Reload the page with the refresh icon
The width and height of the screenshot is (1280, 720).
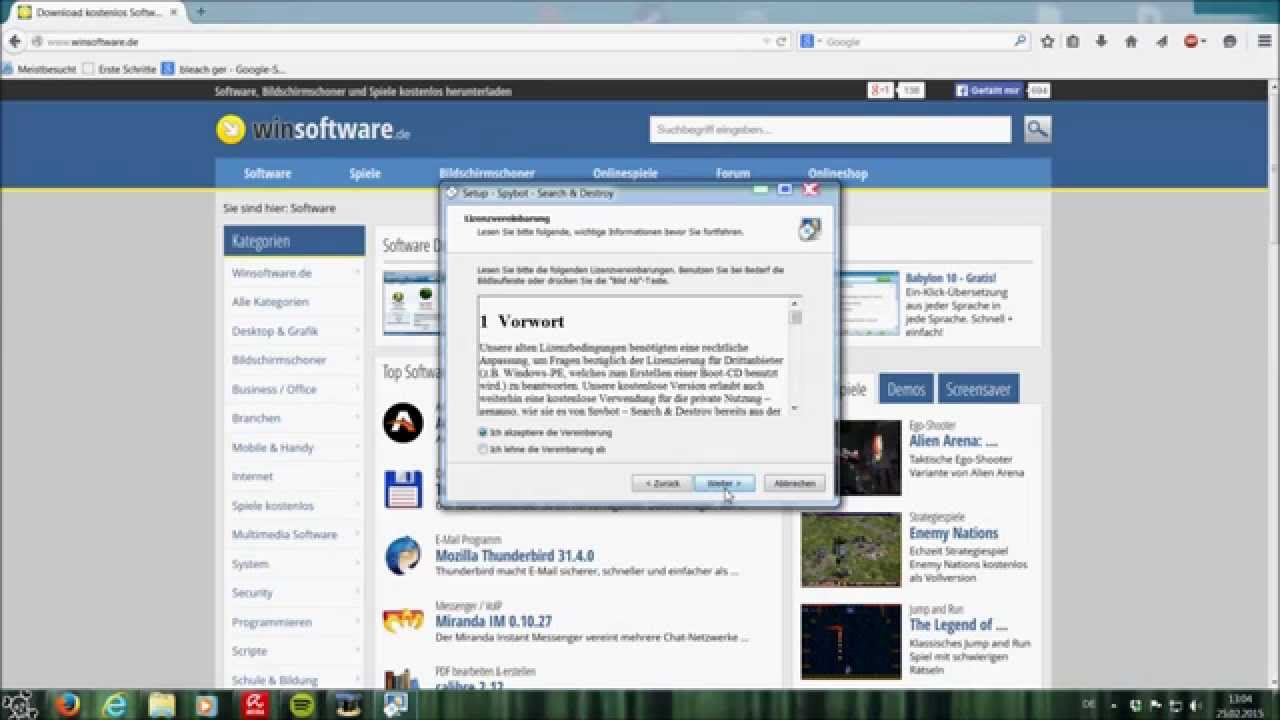[x=781, y=42]
